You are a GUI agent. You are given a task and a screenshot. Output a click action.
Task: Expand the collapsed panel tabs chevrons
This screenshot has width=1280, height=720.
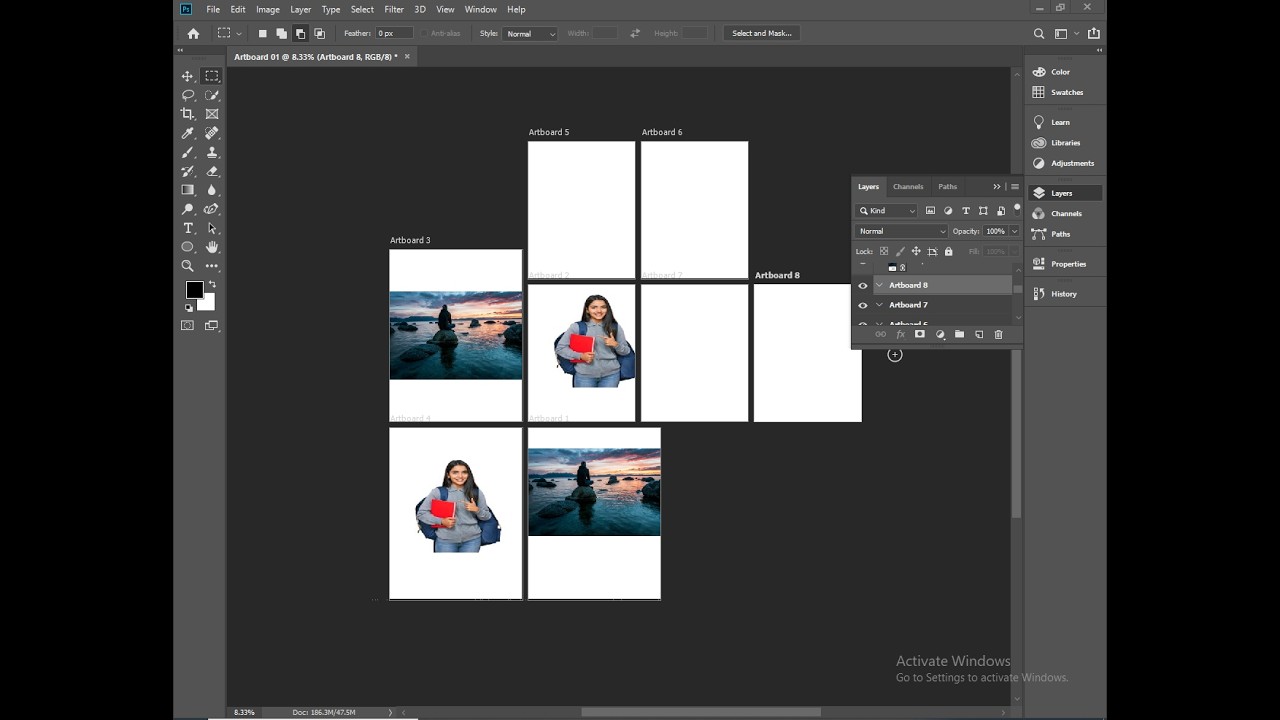click(996, 187)
